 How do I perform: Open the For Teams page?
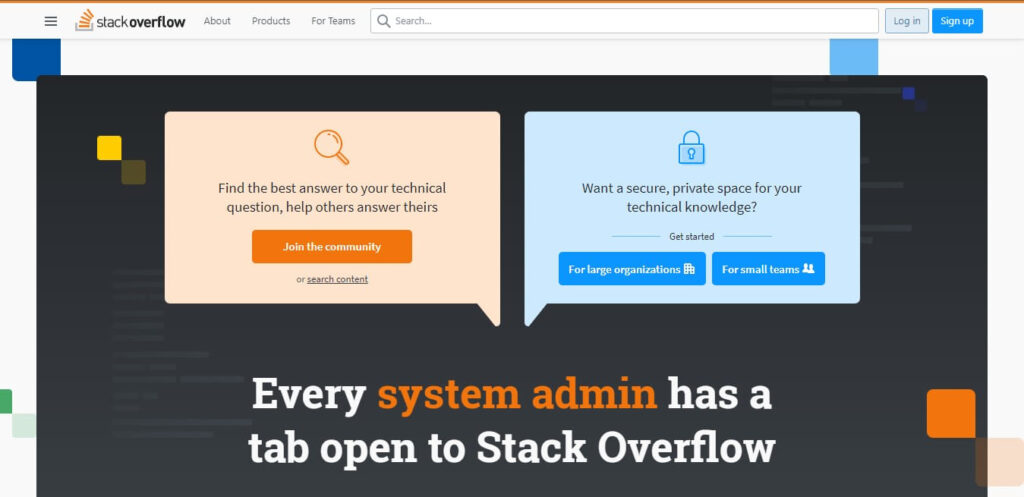click(333, 21)
